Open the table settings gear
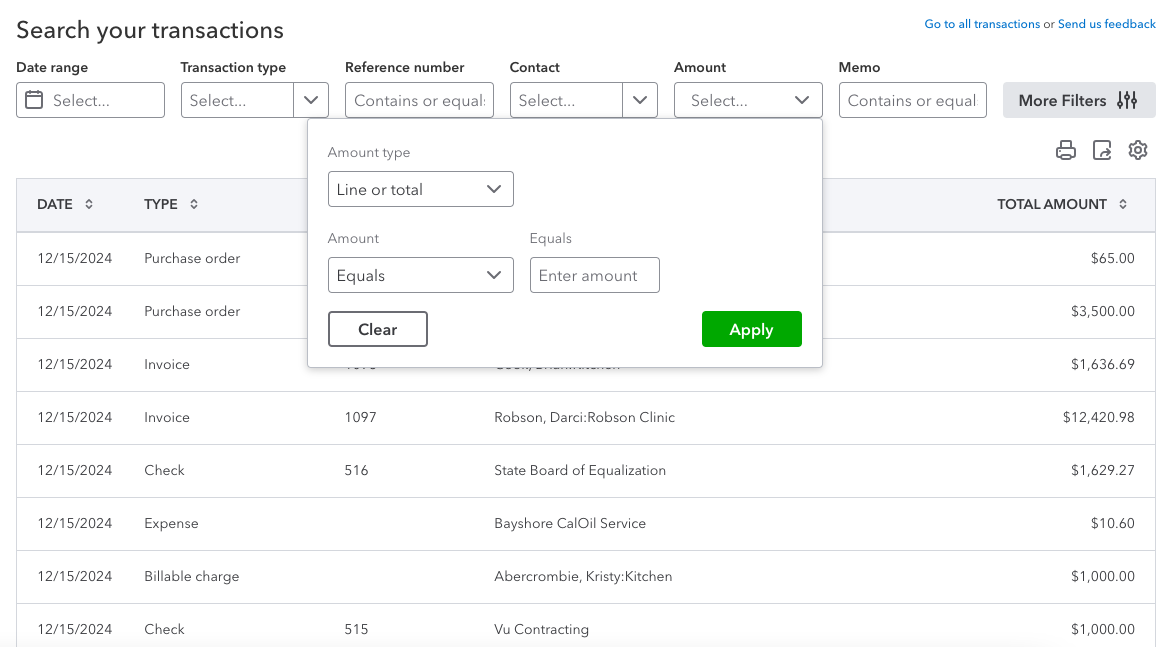1169x647 pixels. pos(1138,150)
